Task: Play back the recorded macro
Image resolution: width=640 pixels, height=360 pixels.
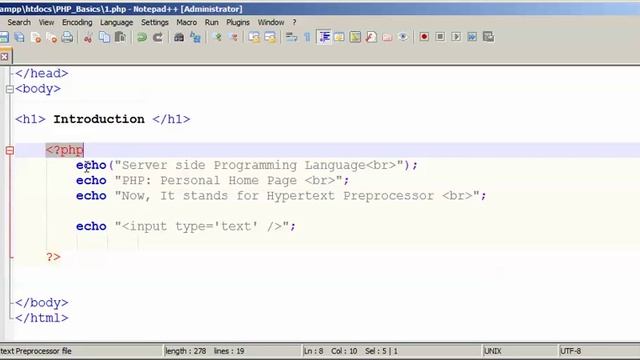Action: [456, 37]
